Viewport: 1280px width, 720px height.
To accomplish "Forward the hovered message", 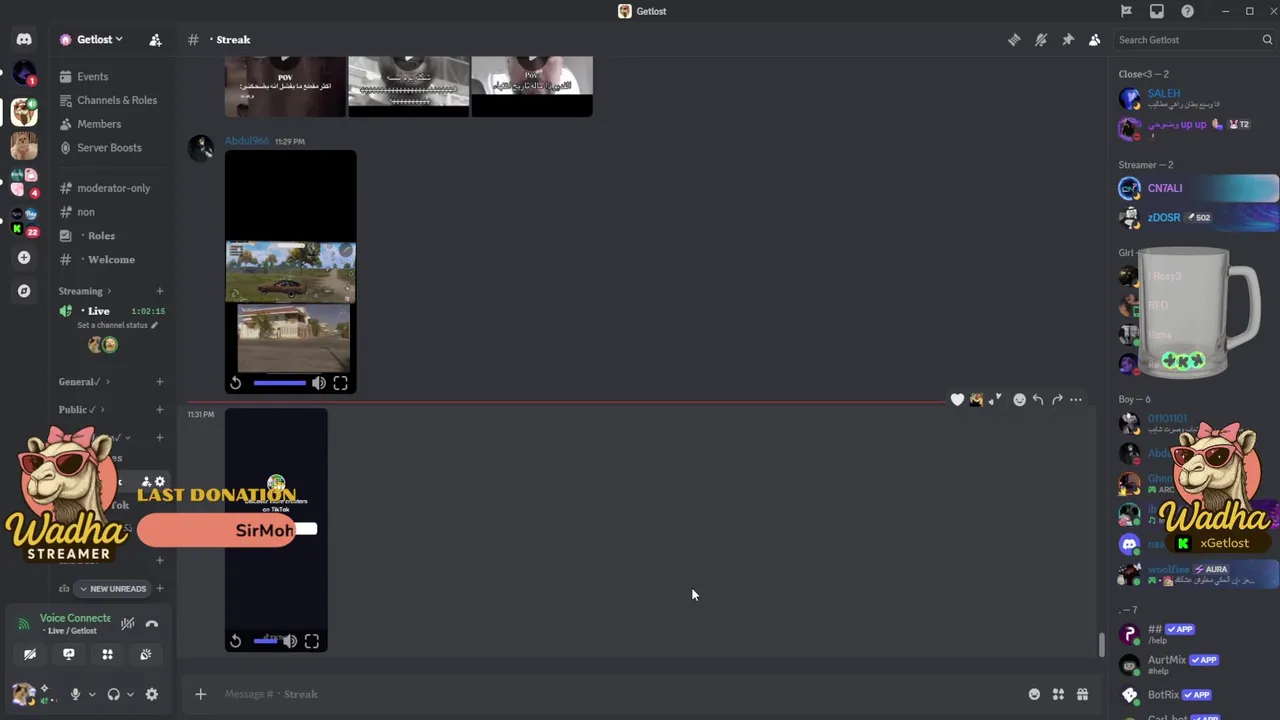I will pos(1057,400).
